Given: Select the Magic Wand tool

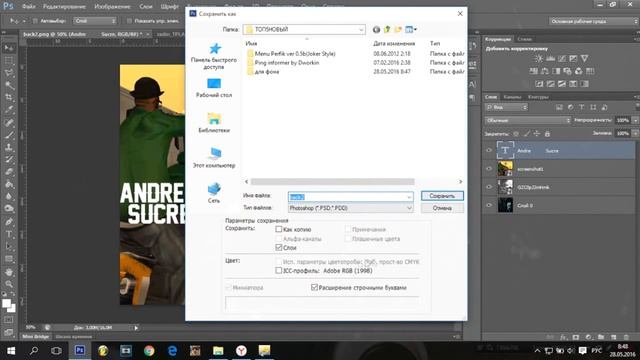Looking at the screenshot, I should (9, 85).
